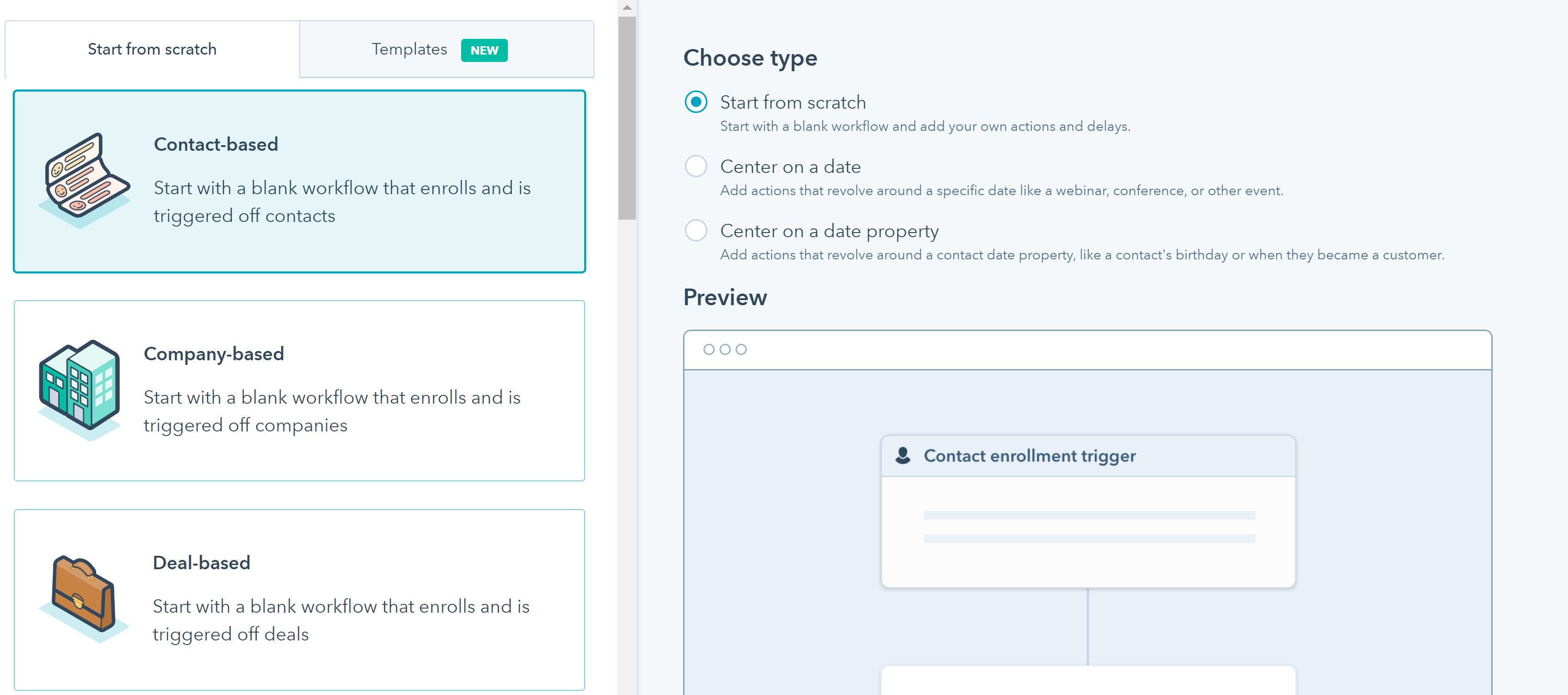This screenshot has width=1568, height=695.
Task: Click the Center on a date property label
Action: (829, 231)
